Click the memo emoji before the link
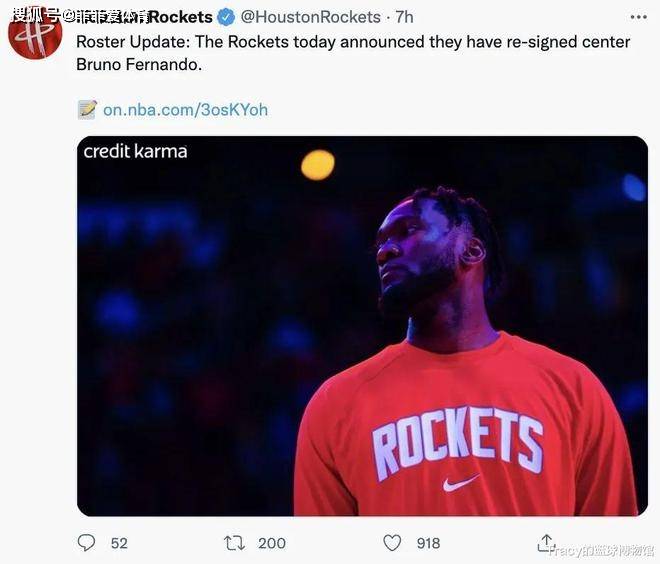The height and width of the screenshot is (564, 660). (x=88, y=109)
